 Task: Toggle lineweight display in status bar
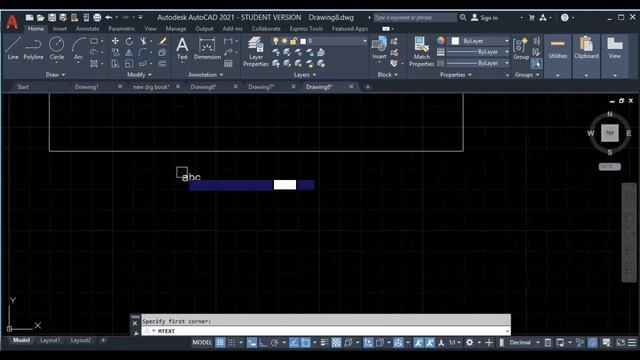tap(324, 343)
